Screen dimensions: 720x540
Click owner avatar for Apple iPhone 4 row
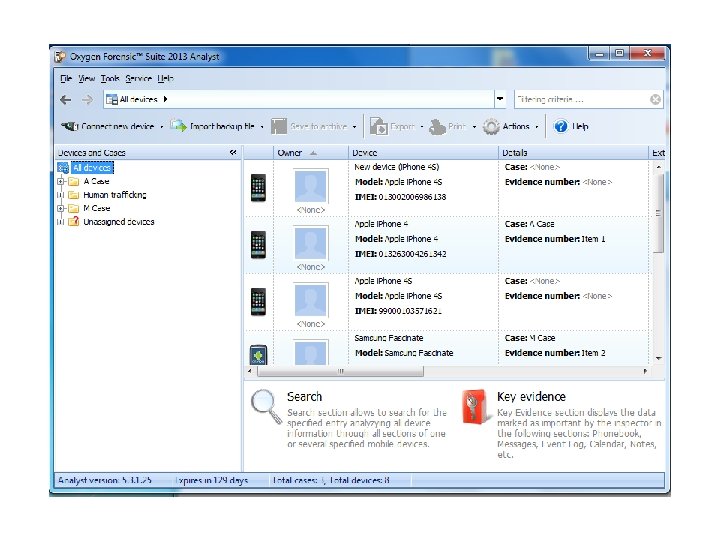pos(311,243)
